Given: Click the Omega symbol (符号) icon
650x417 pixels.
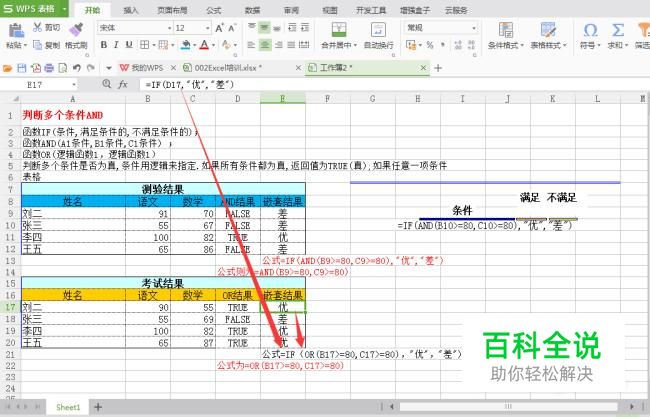Looking at the screenshot, I should (x=590, y=30).
